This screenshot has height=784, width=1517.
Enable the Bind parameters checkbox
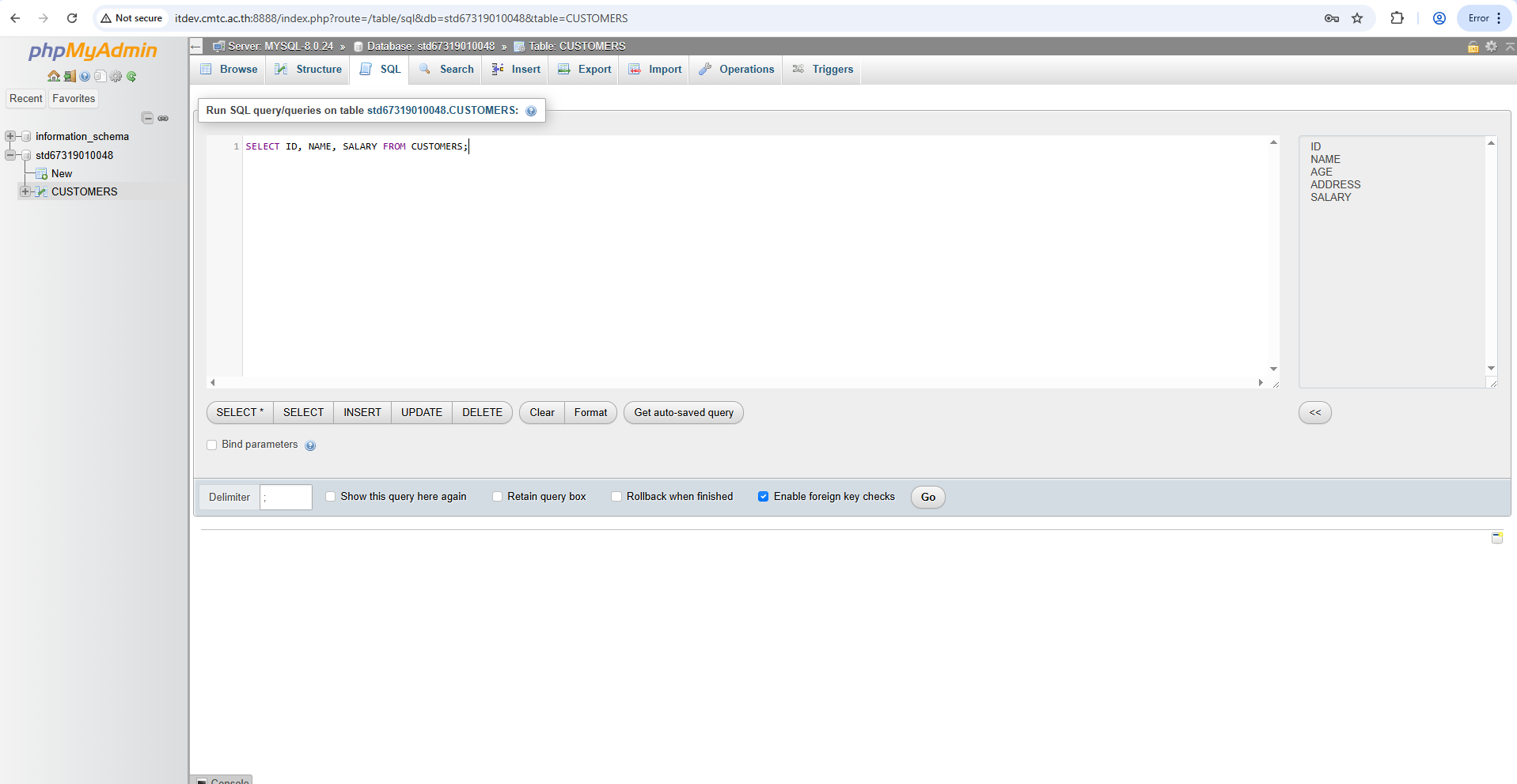(212, 445)
